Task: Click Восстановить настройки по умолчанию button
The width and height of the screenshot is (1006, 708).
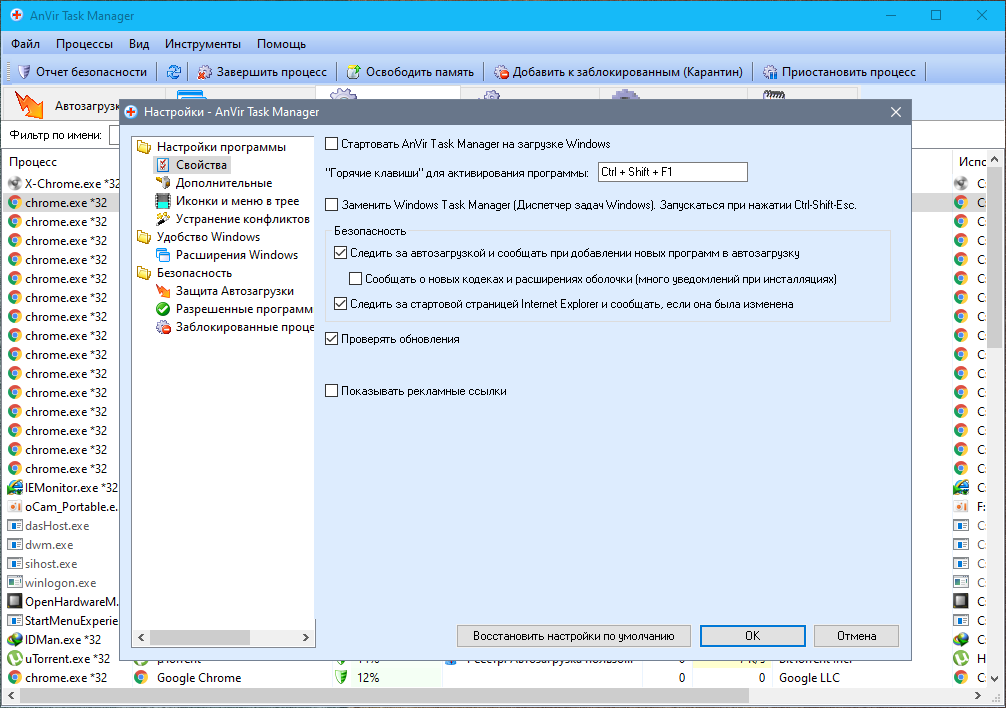Action: (x=573, y=636)
